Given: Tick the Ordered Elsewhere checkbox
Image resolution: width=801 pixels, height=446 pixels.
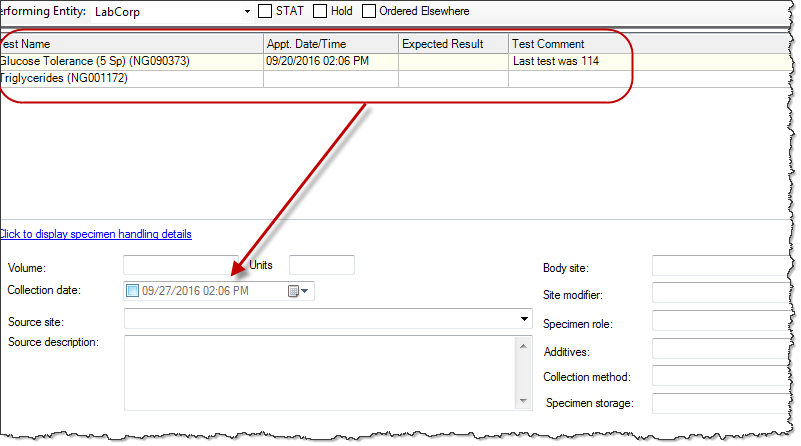Looking at the screenshot, I should coord(368,11).
